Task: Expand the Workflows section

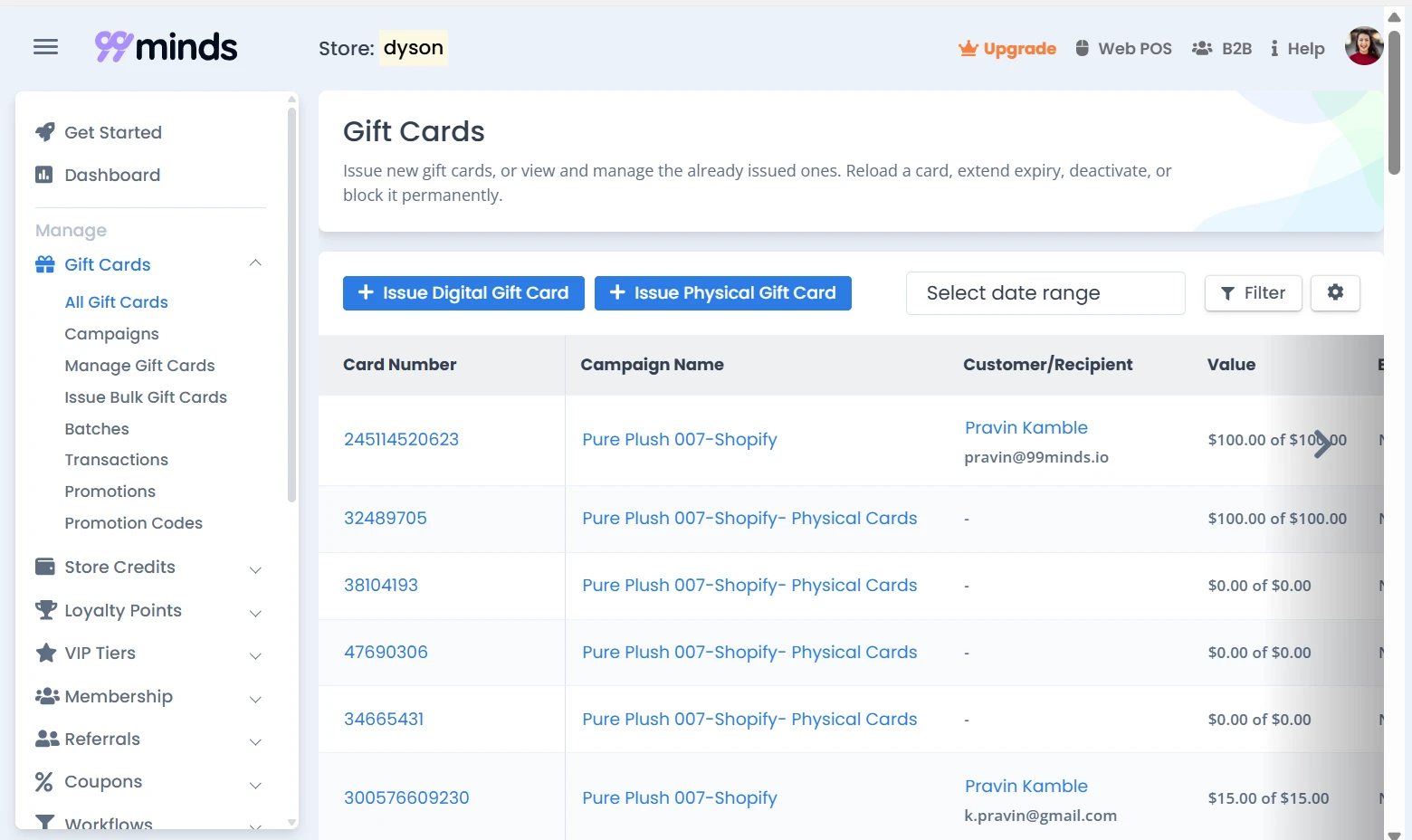Action: (255, 825)
